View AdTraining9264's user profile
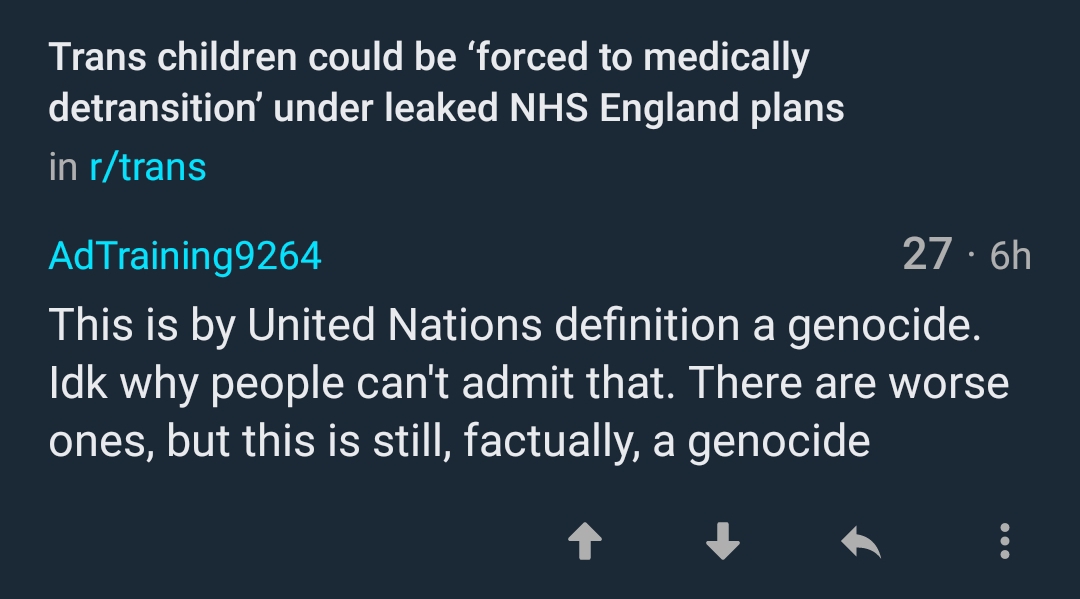This screenshot has height=599, width=1080. pos(185,256)
